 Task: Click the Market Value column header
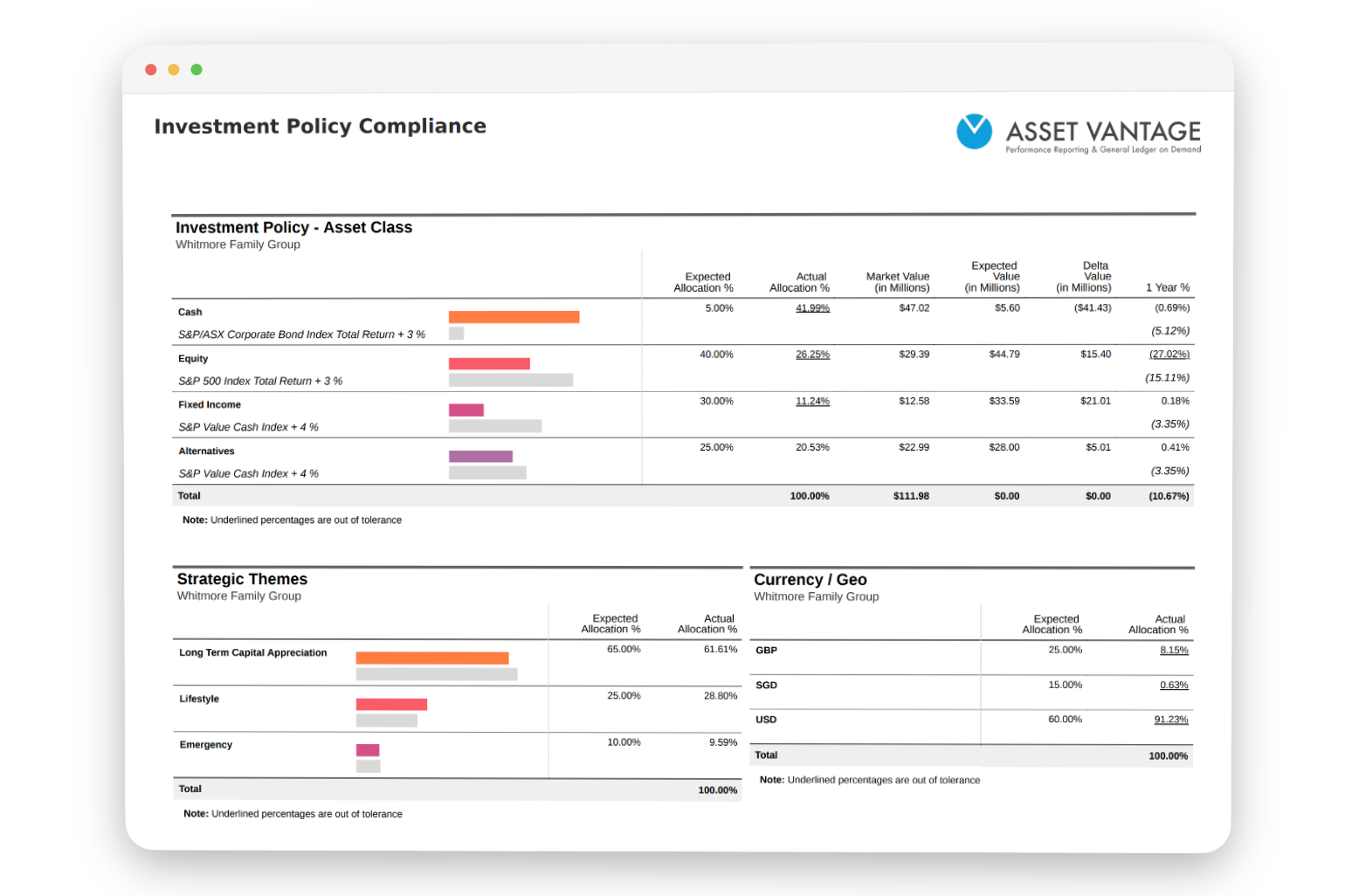898,282
